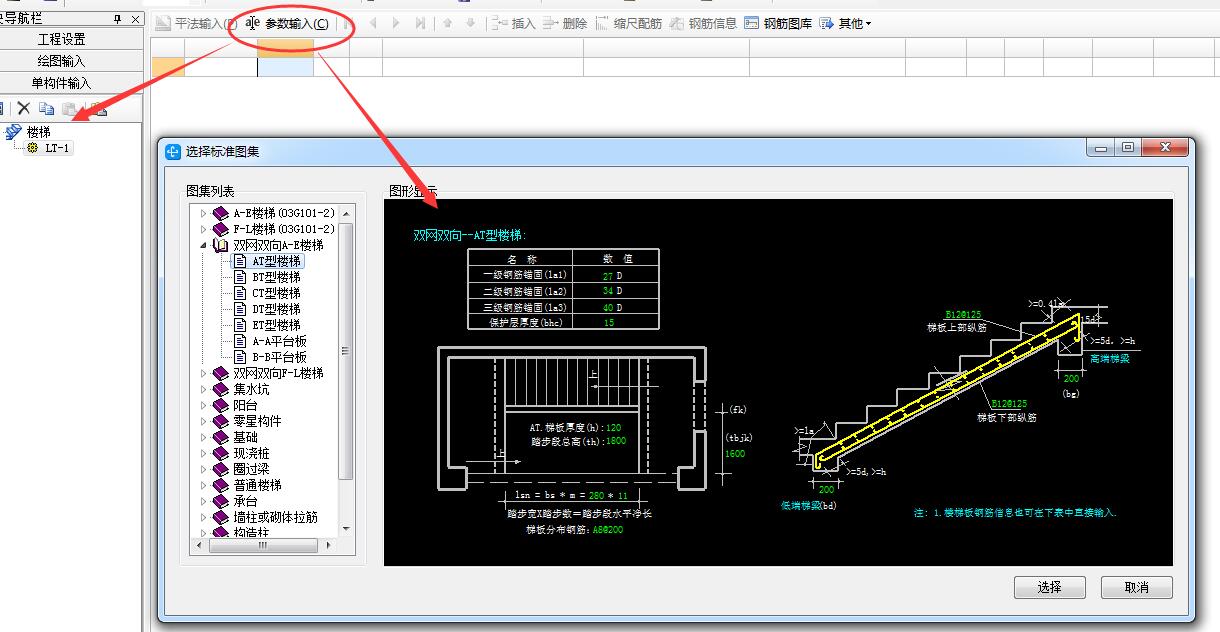Screen dimensions: 1220x632
Task: Open 钢筋信息 from the toolbar
Action: click(703, 23)
